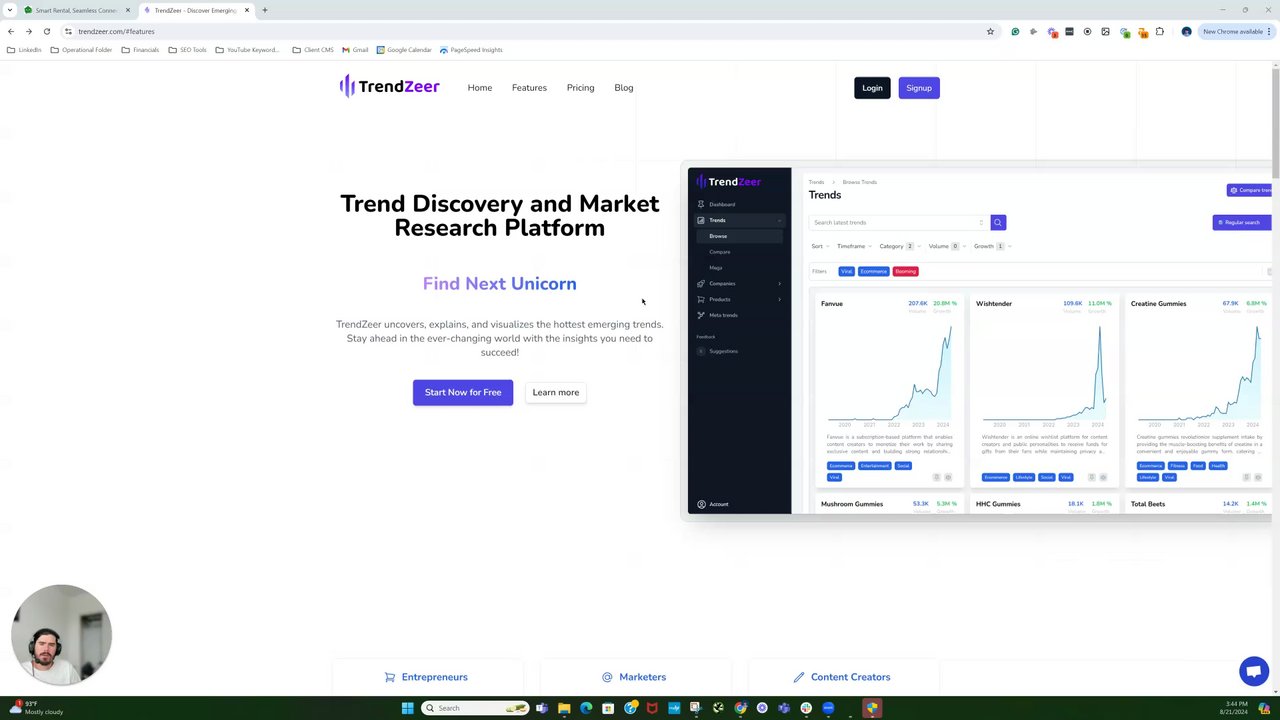This screenshot has height=720, width=1280.
Task: Open McAfee from the taskbar
Action: 652,708
